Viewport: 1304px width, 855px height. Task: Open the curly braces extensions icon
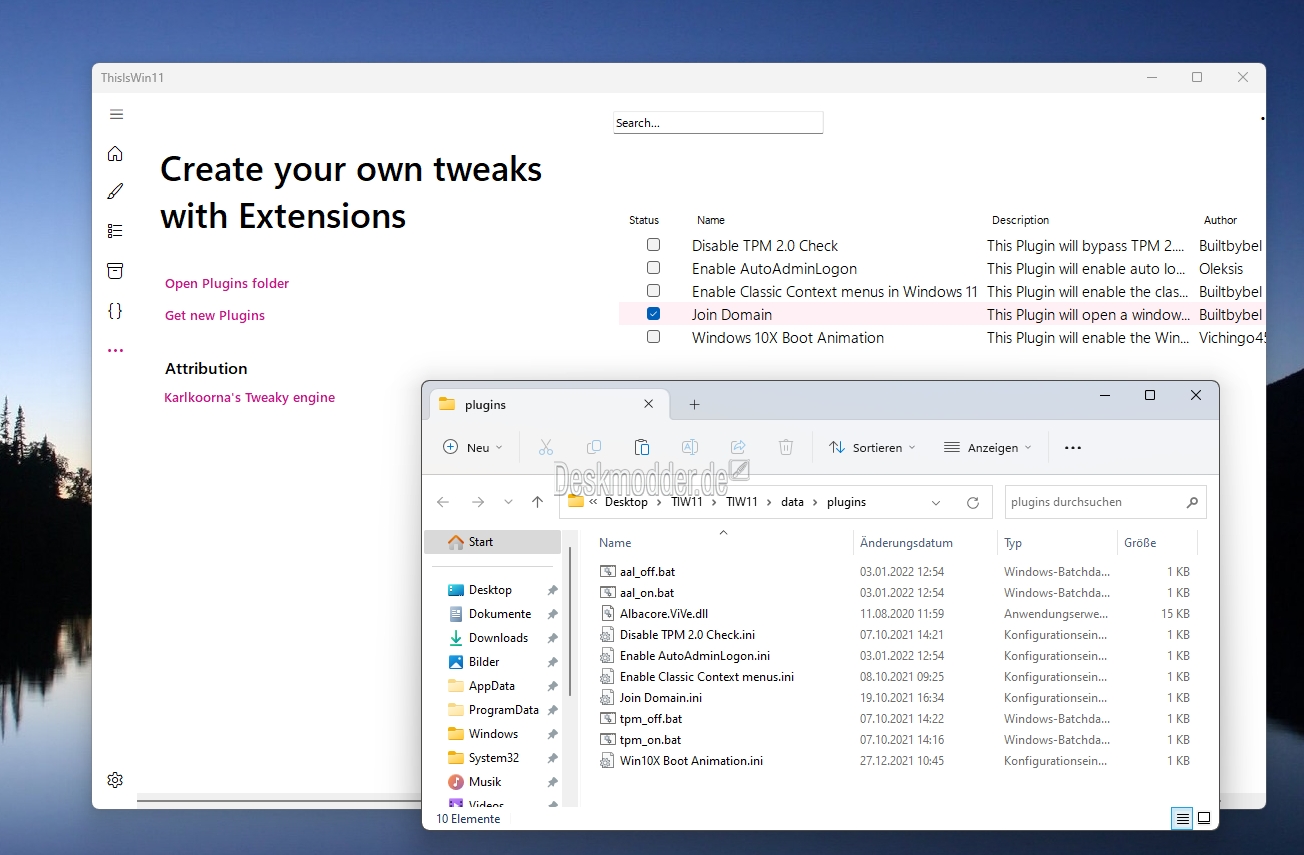point(115,310)
